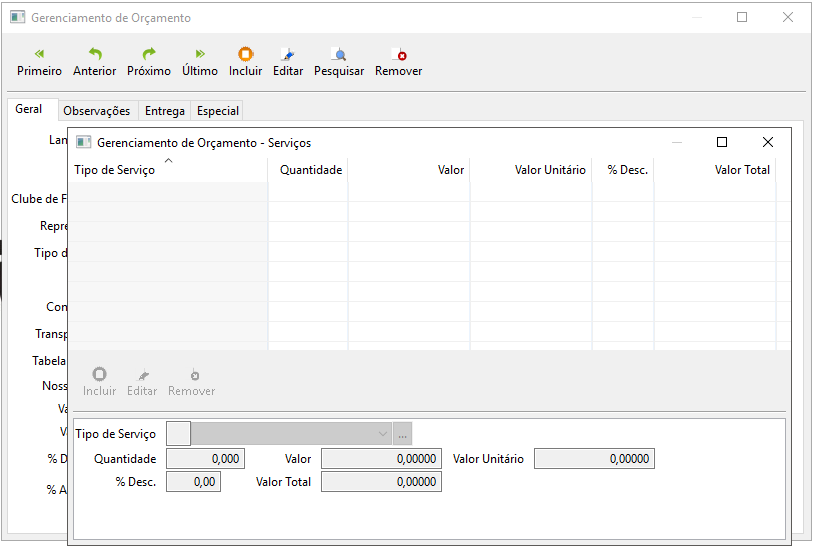Open the Especial tab
Image resolution: width=814 pixels, height=551 pixels.
click(218, 111)
